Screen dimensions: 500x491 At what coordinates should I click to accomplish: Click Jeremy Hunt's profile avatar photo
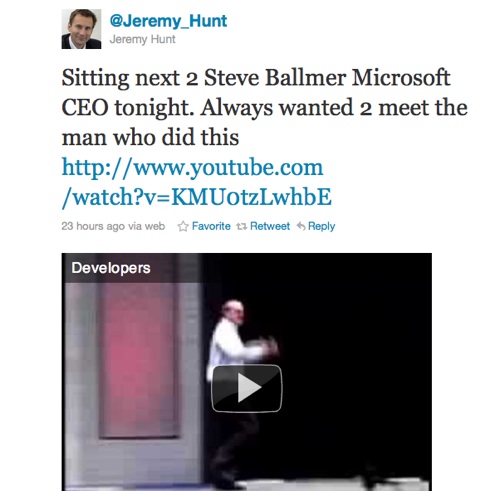(x=81, y=29)
